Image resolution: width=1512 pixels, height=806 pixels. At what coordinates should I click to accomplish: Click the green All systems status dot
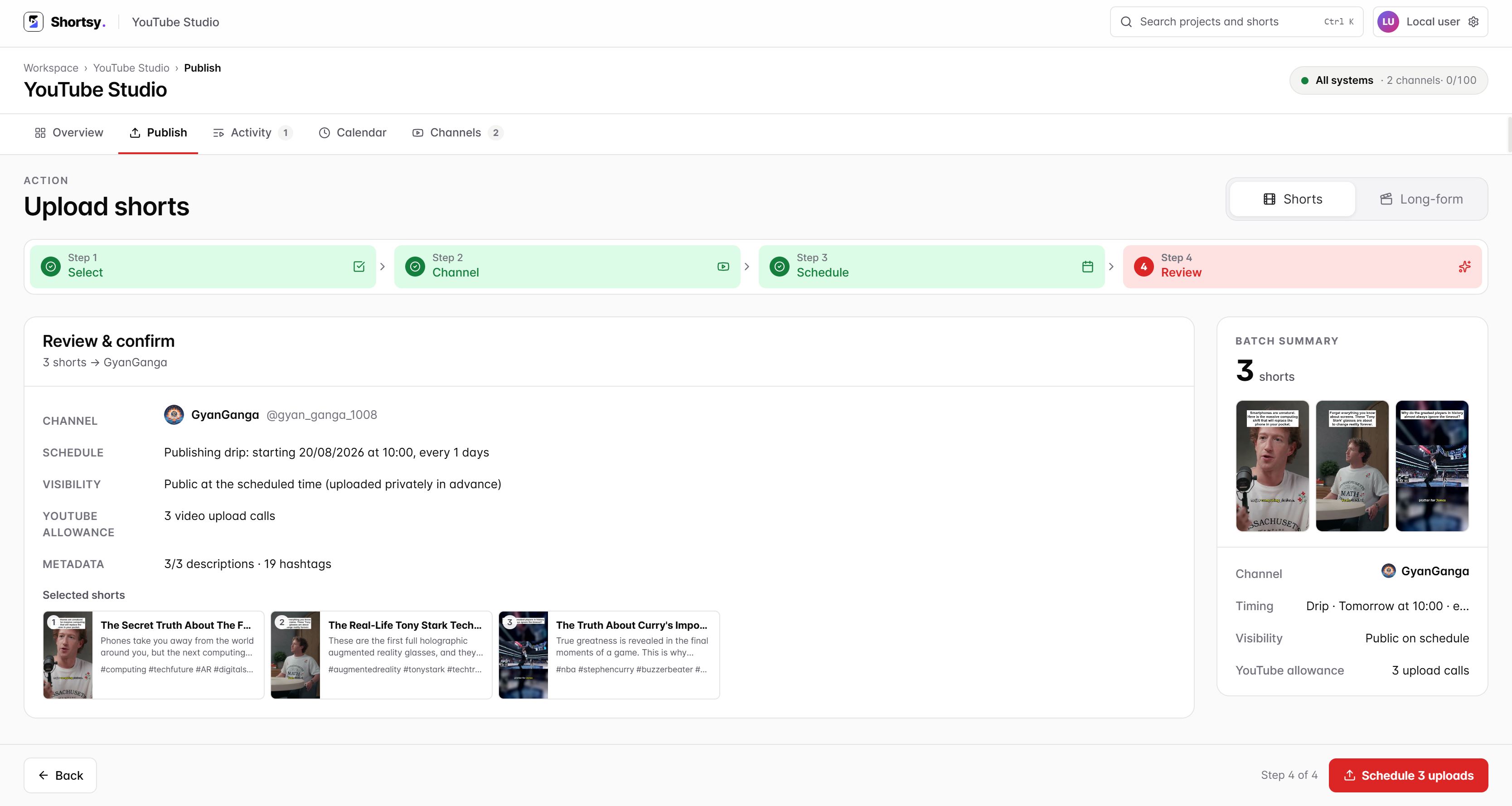pyautogui.click(x=1304, y=80)
